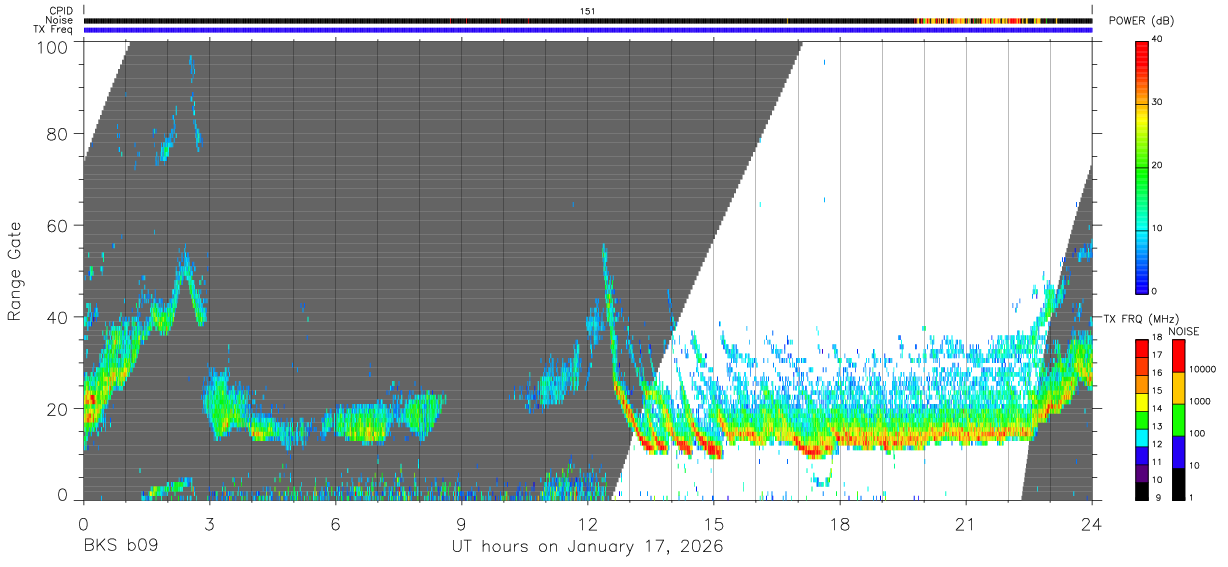Click the red 10000 segment of NOISE scale
Viewport: 1228px width, 567px height.
(1178, 356)
